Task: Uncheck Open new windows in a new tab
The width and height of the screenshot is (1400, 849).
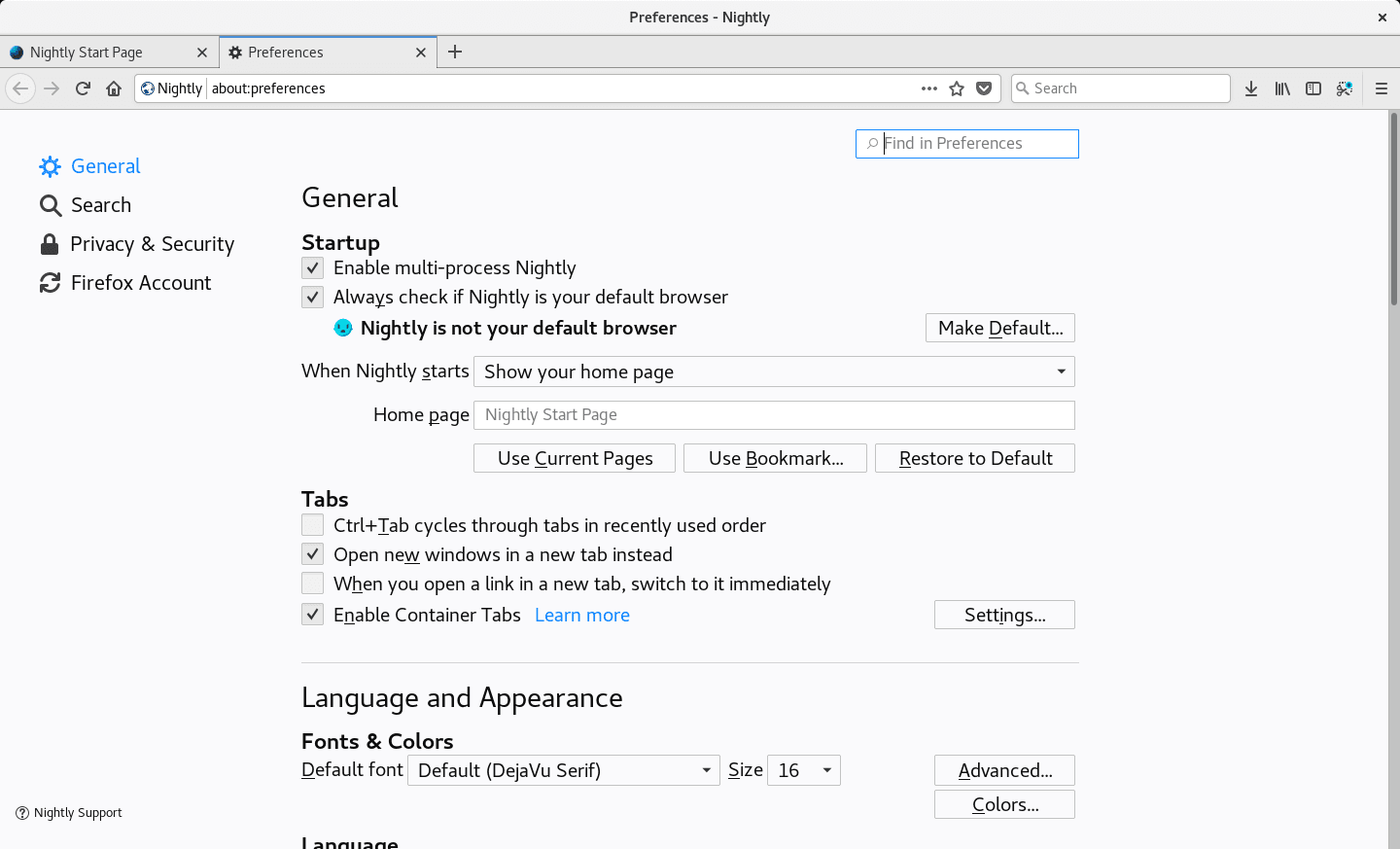Action: (x=312, y=554)
